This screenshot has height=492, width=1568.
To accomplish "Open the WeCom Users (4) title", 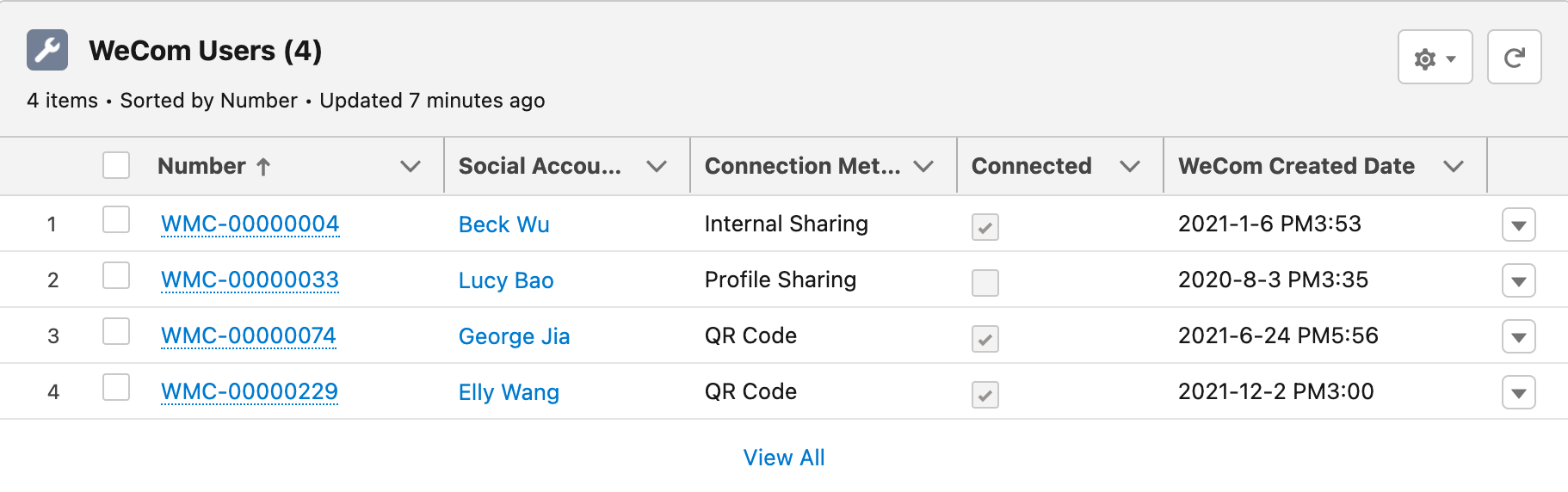I will 205,51.
